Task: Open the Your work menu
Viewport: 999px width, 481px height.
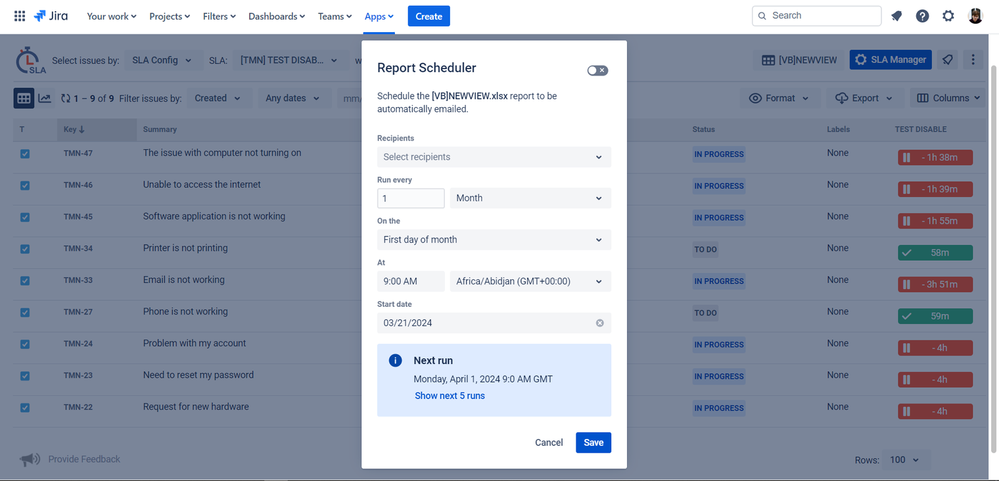Action: pos(111,17)
